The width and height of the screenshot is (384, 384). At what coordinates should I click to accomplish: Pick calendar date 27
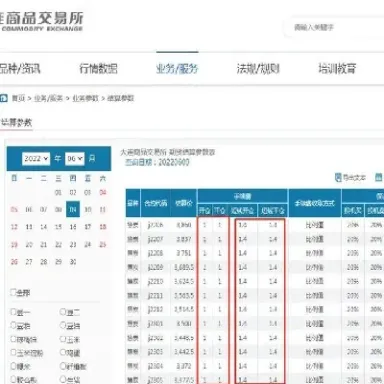(x=29, y=262)
